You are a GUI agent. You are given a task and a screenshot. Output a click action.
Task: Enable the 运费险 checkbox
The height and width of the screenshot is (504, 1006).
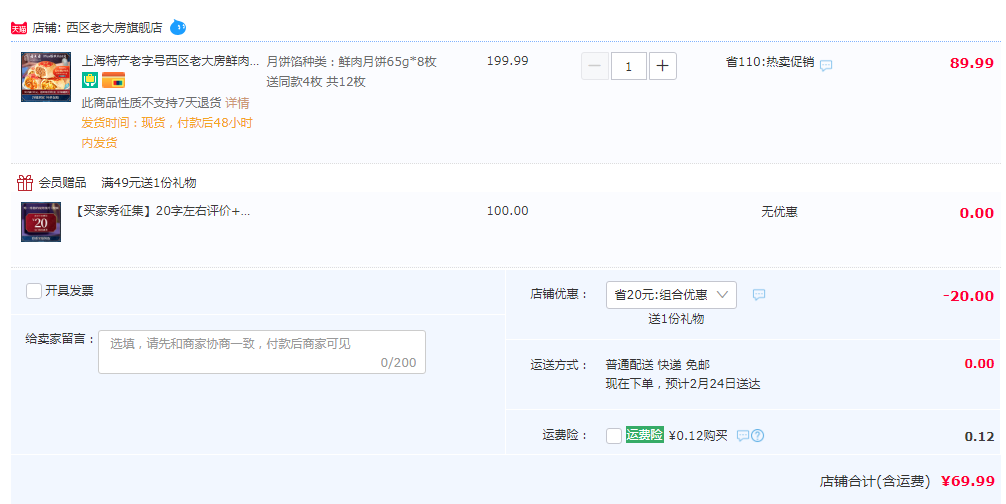(614, 436)
